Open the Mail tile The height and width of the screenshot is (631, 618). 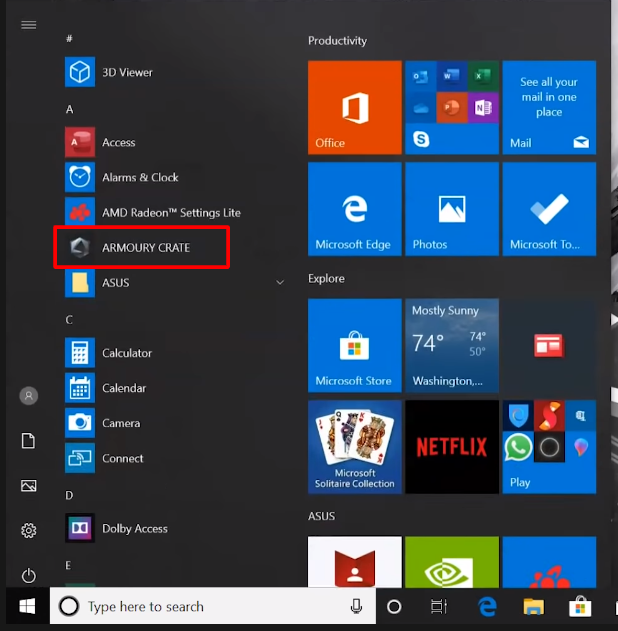pos(549,107)
